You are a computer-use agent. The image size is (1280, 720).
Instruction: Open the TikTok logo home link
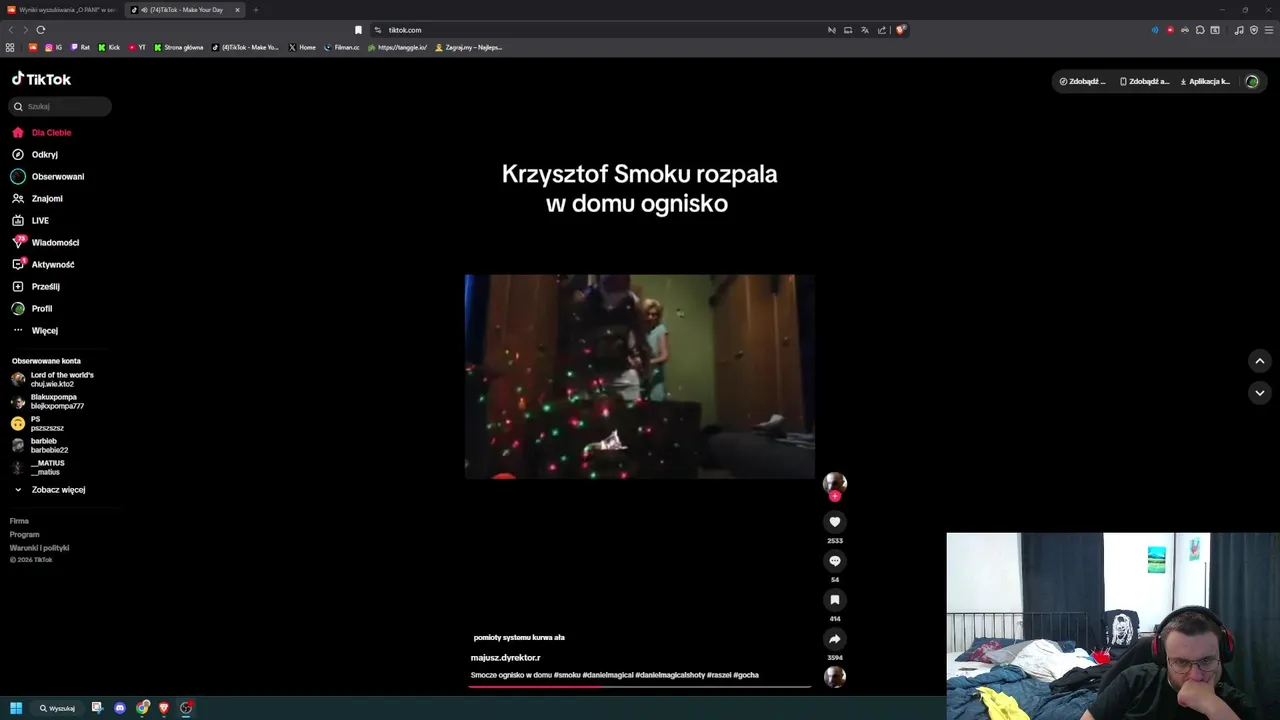(41, 79)
